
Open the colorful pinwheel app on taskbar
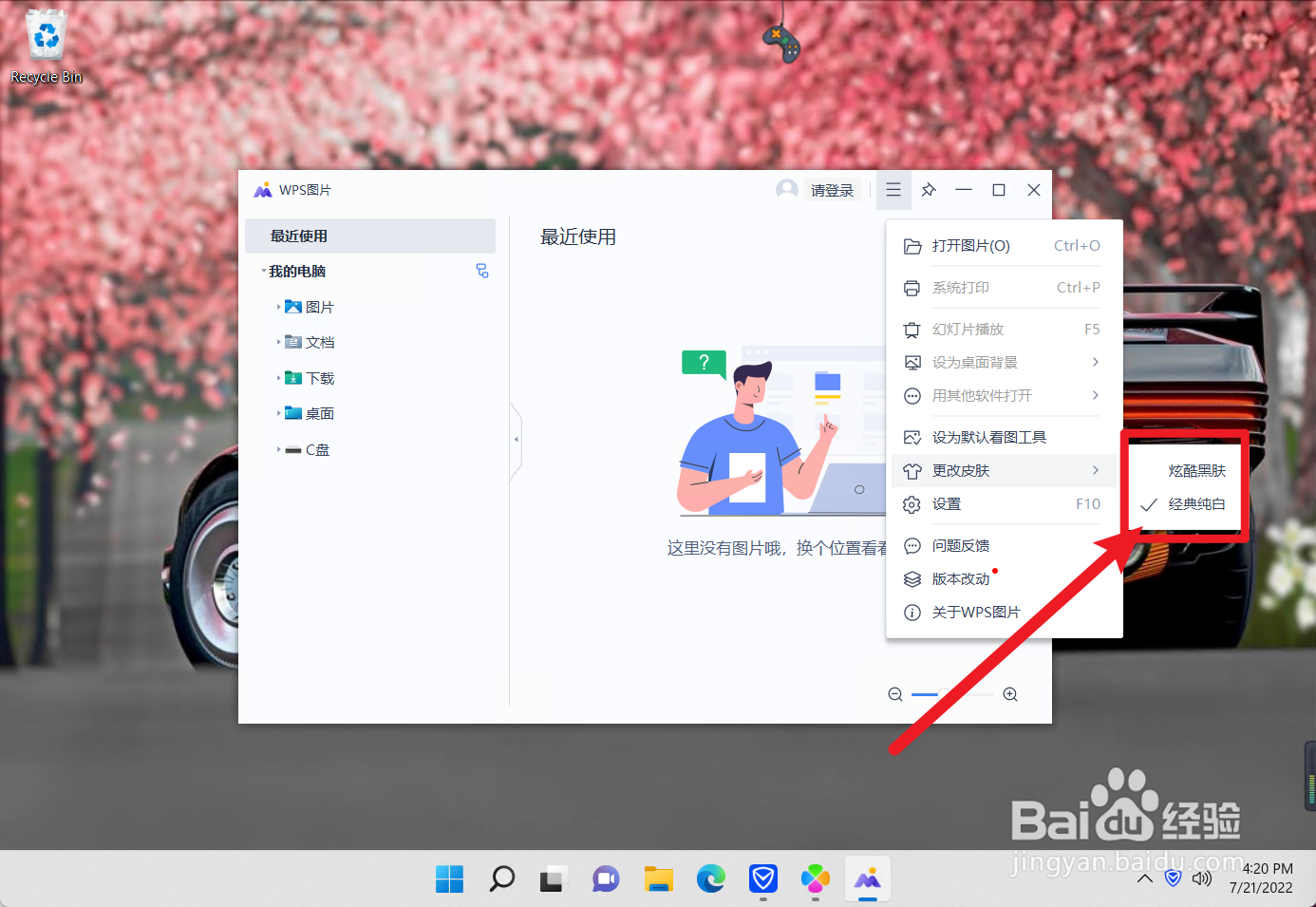816,879
